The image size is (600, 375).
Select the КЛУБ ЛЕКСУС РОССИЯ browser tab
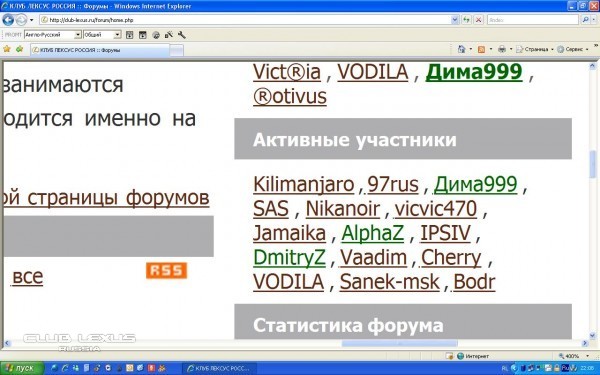pyautogui.click(x=99, y=50)
